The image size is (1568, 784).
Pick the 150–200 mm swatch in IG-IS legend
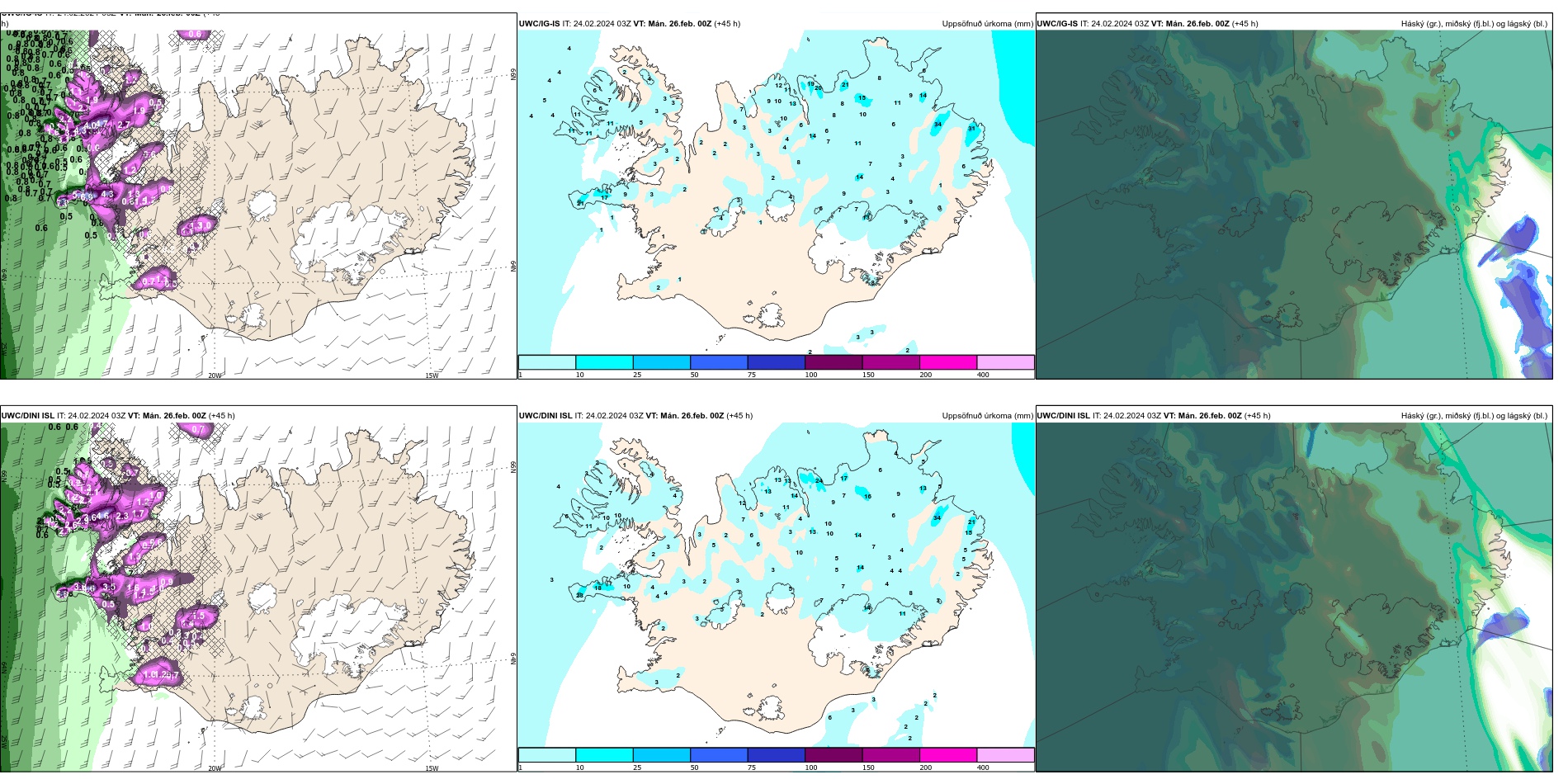click(x=891, y=362)
